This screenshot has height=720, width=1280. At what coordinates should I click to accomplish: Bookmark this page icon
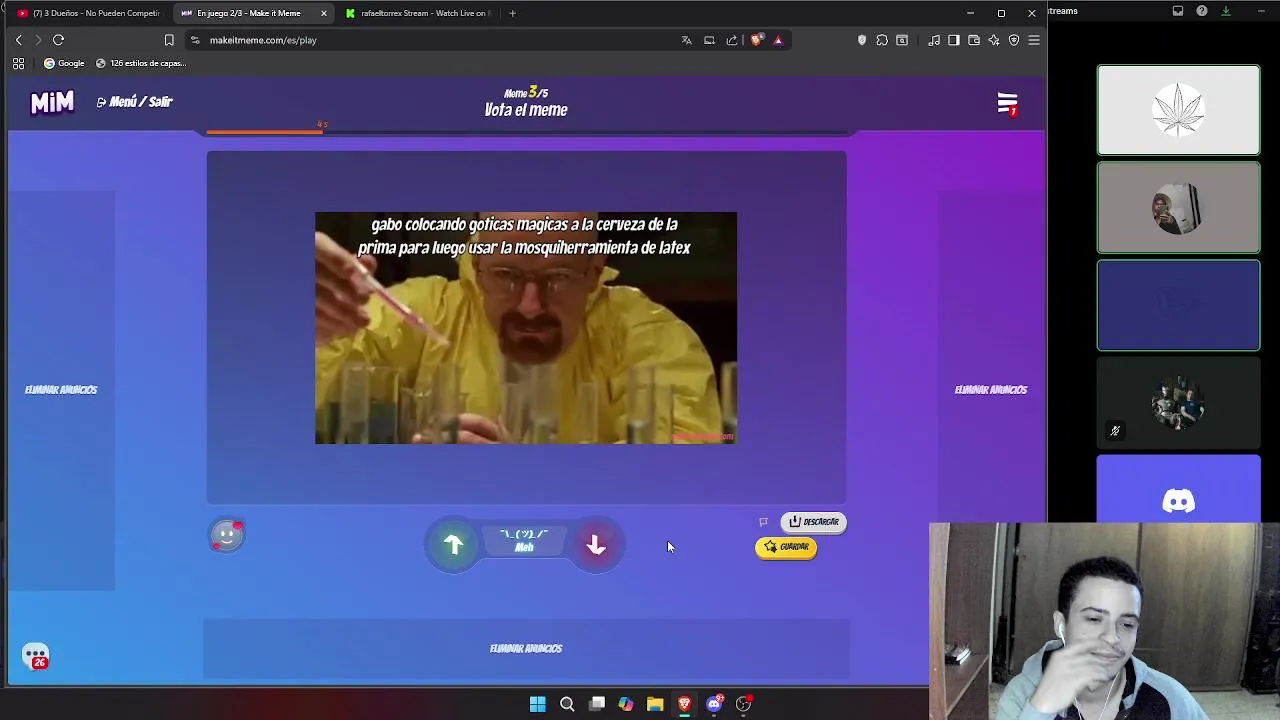click(169, 40)
